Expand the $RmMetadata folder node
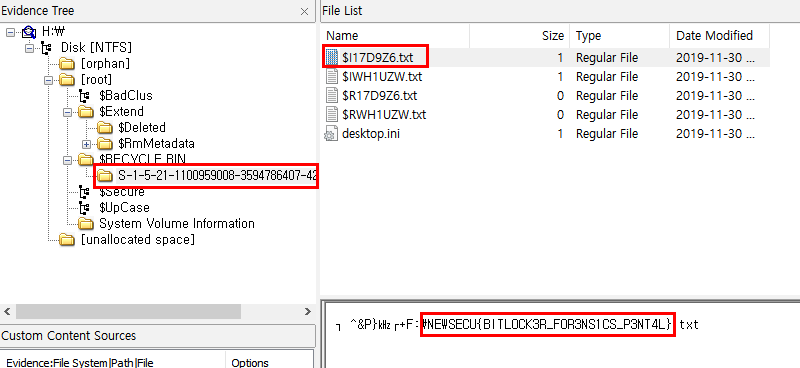Viewport: 800px width, 368px height. pos(86,144)
